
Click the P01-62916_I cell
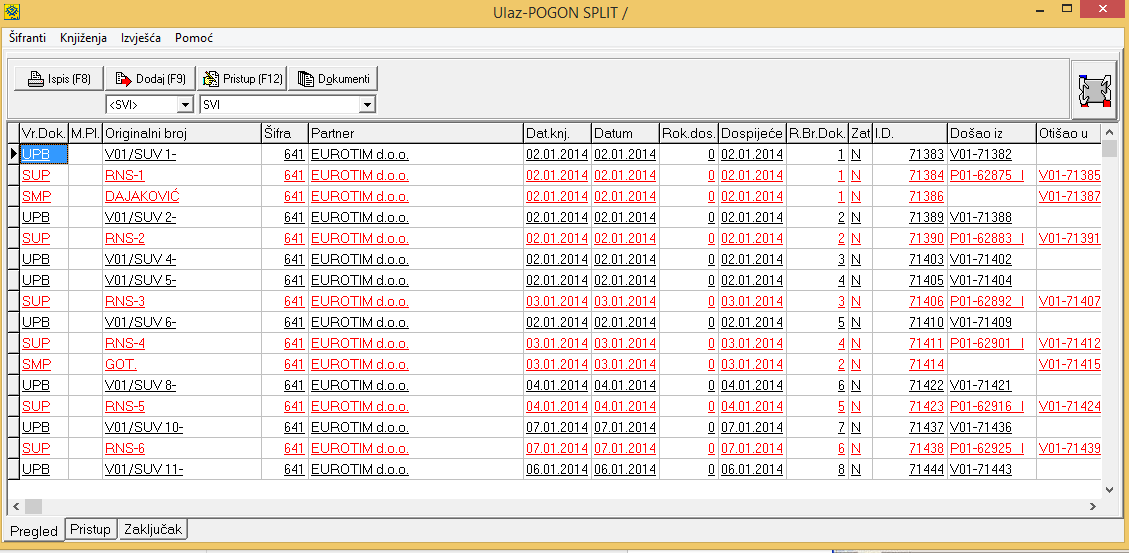click(991, 406)
